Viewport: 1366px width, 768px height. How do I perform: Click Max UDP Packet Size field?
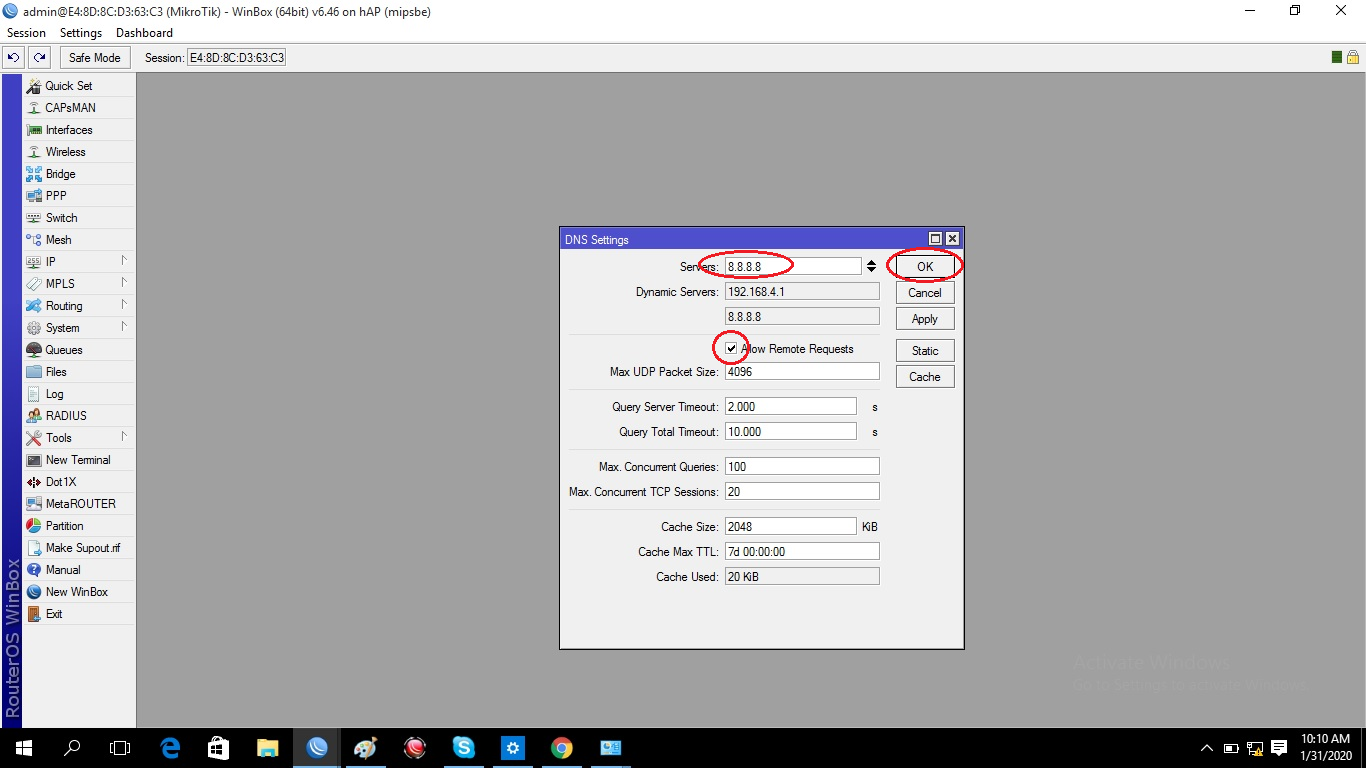coord(802,372)
